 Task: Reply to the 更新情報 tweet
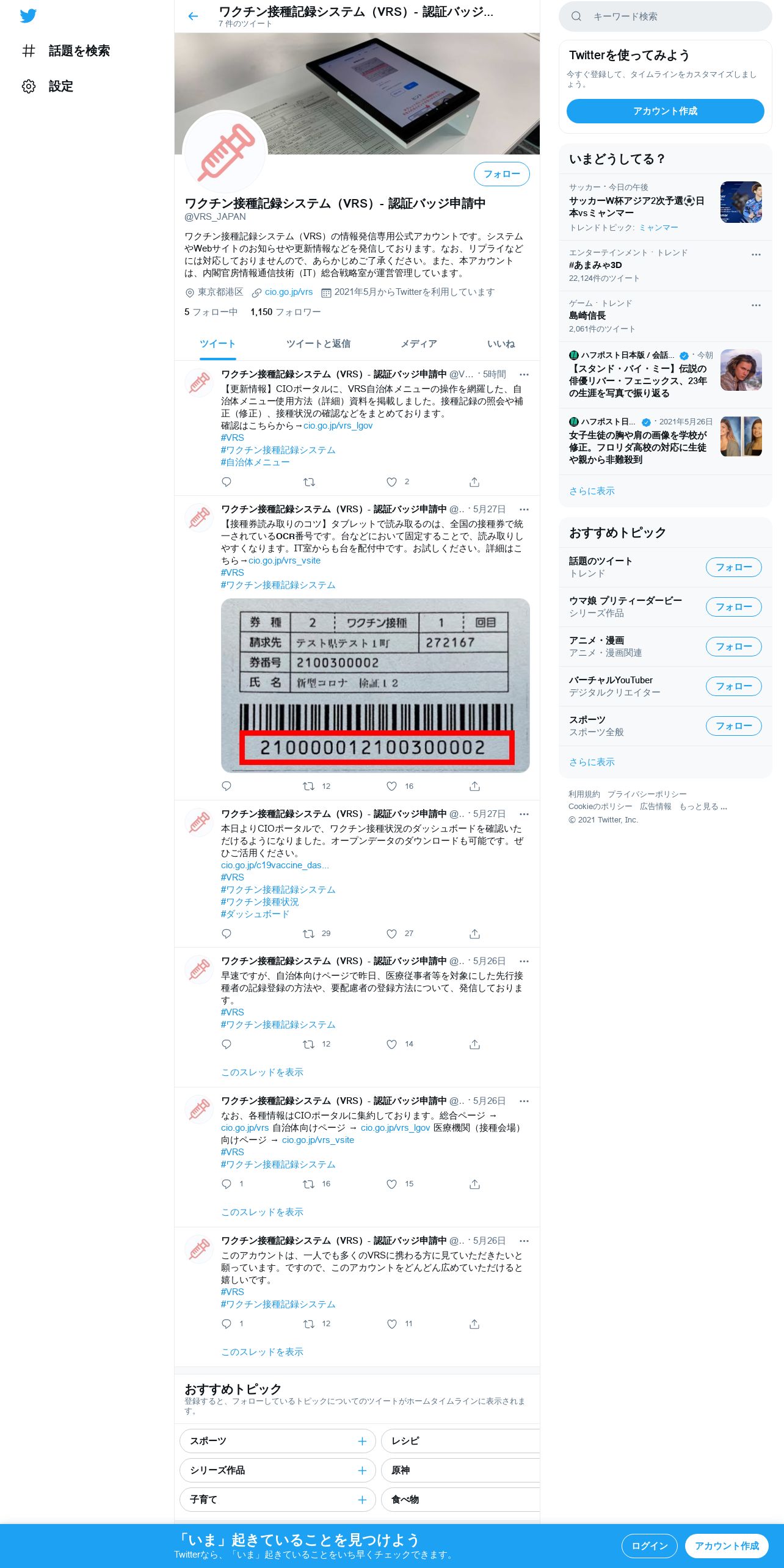(227, 482)
